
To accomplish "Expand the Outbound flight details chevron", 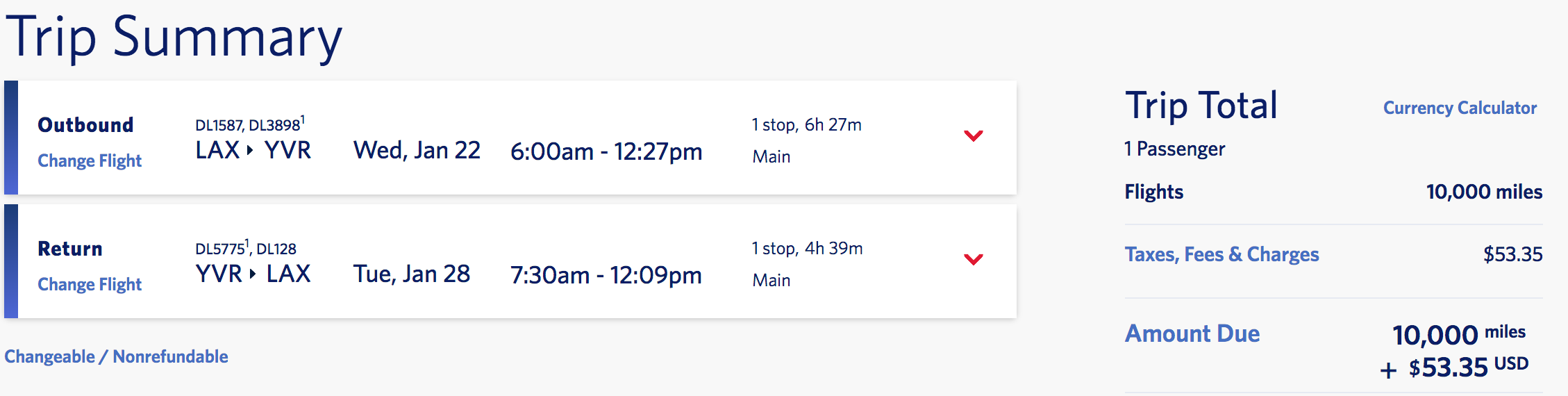I will (974, 135).
